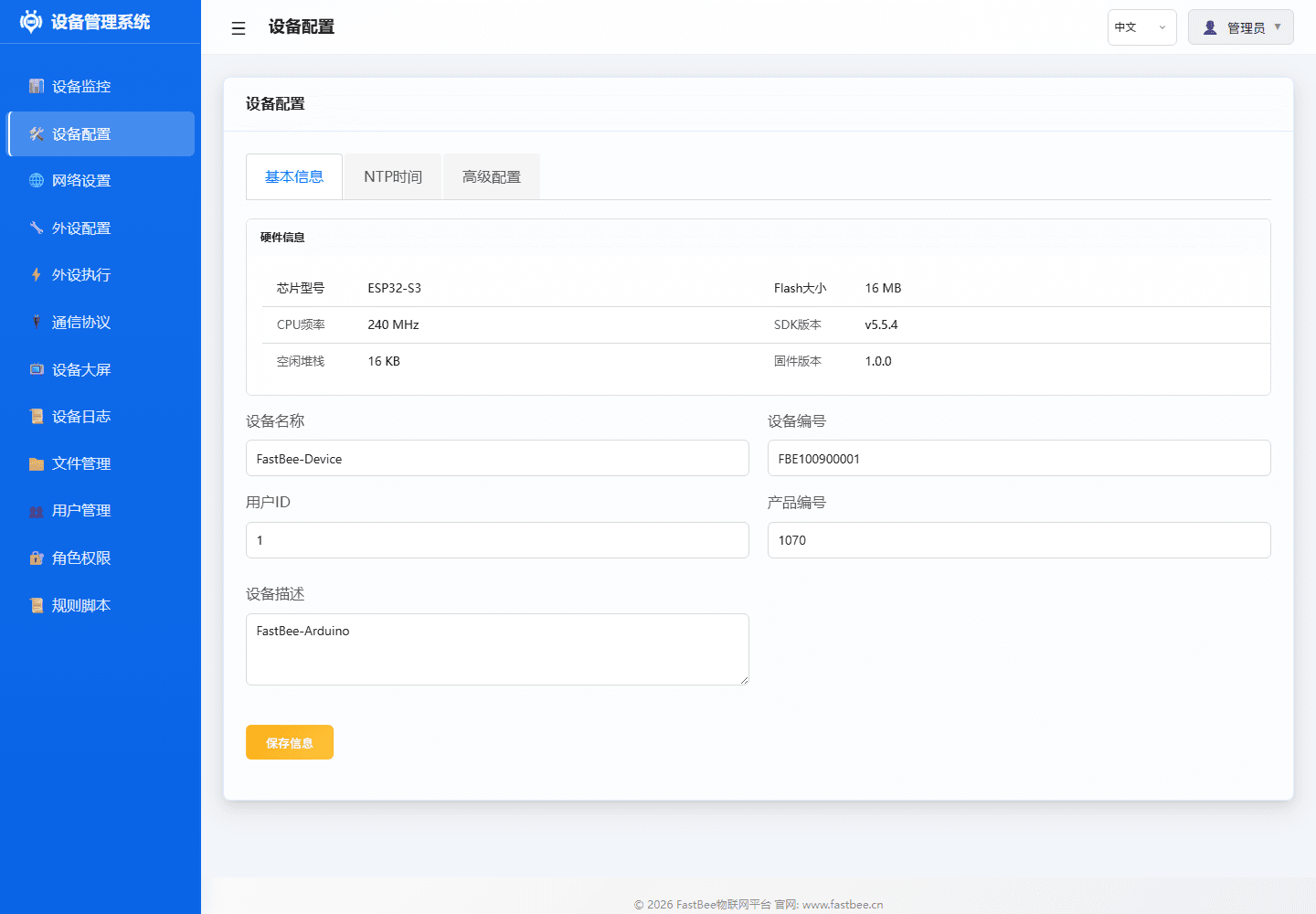The image size is (1316, 914).
Task: Click the www.fastbee.cn footer link
Action: (x=843, y=905)
